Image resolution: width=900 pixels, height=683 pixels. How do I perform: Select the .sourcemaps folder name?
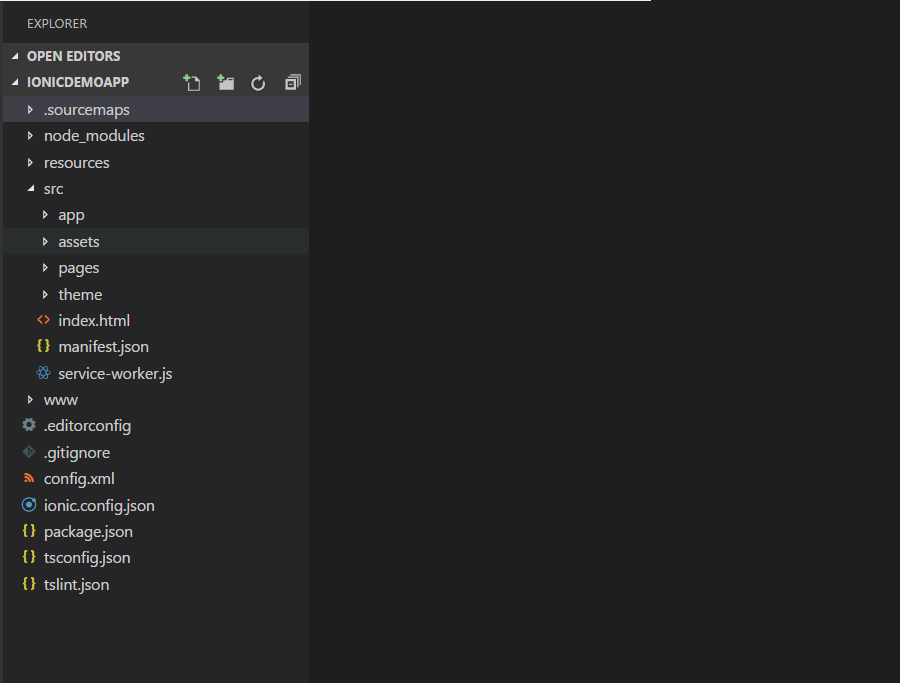click(x=87, y=110)
